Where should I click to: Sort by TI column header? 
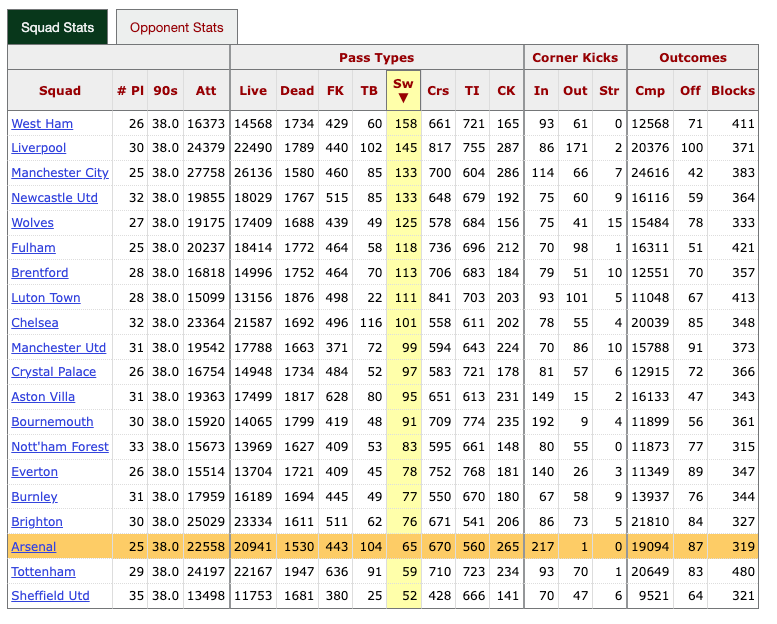point(472,91)
